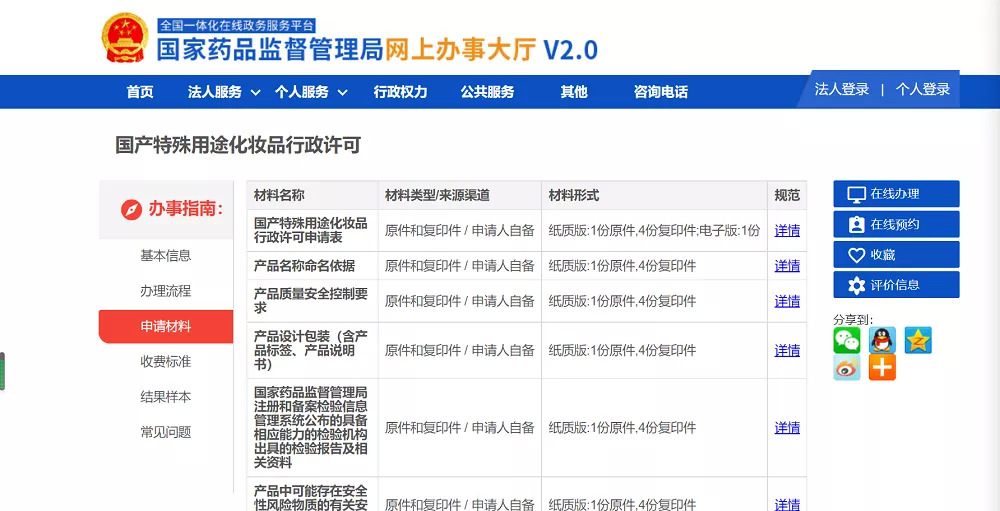Share to Sina Weibo via its icon
Image resolution: width=1000 pixels, height=511 pixels.
846,367
